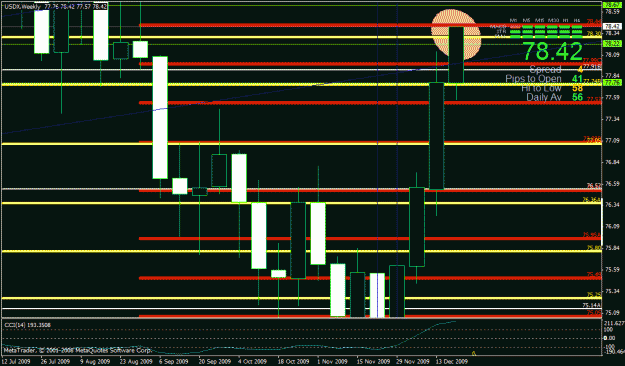
Task: Click the 9 Aug 2009 date label
Action: tap(94, 362)
